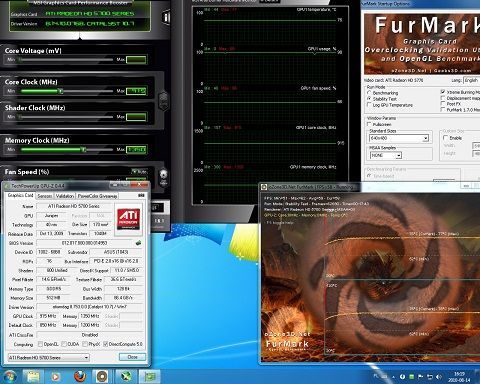This screenshot has width=480, height=384.
Task: Click the FurMark render window title icon
Action: (264, 187)
